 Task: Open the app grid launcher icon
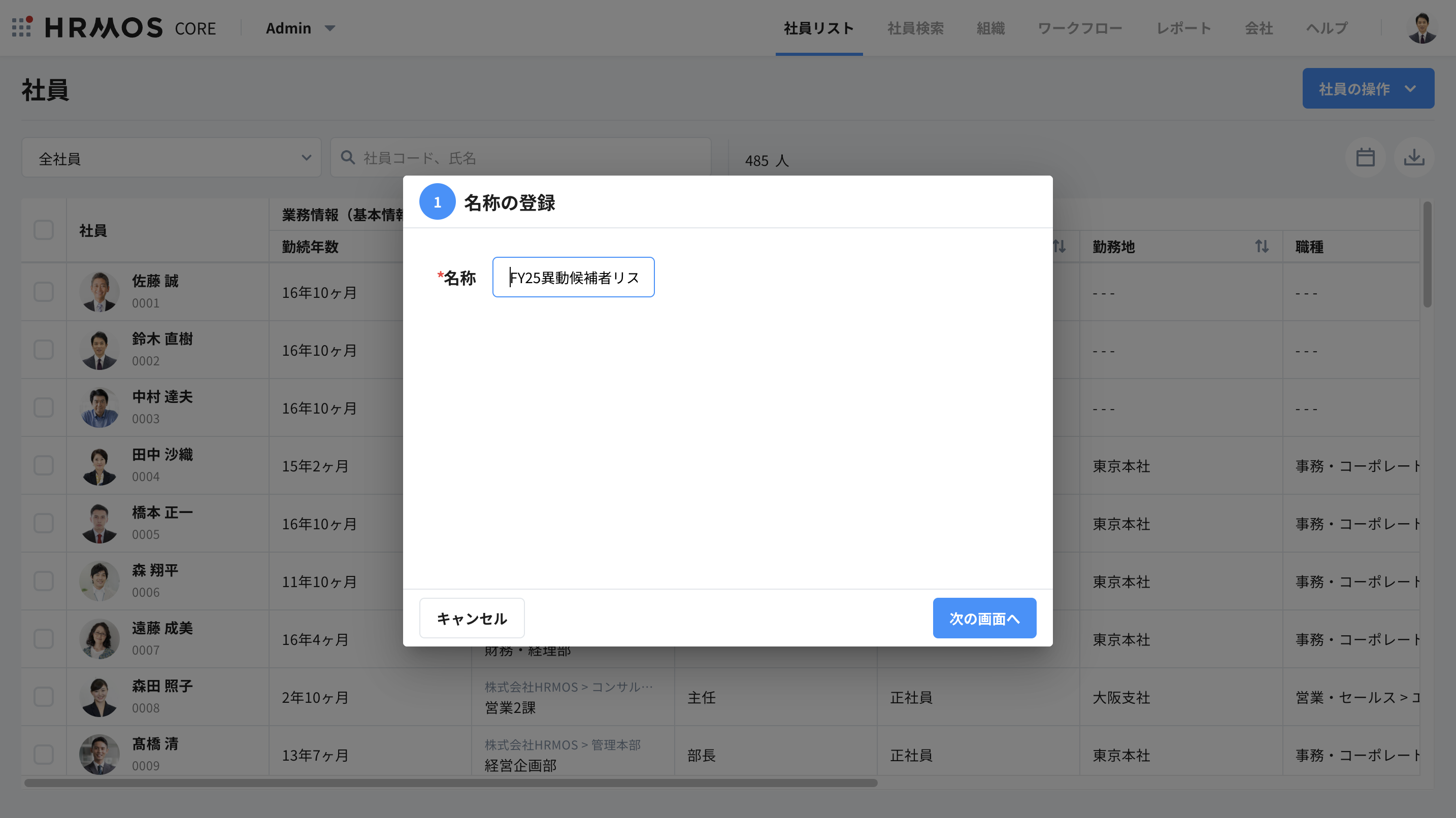click(21, 26)
